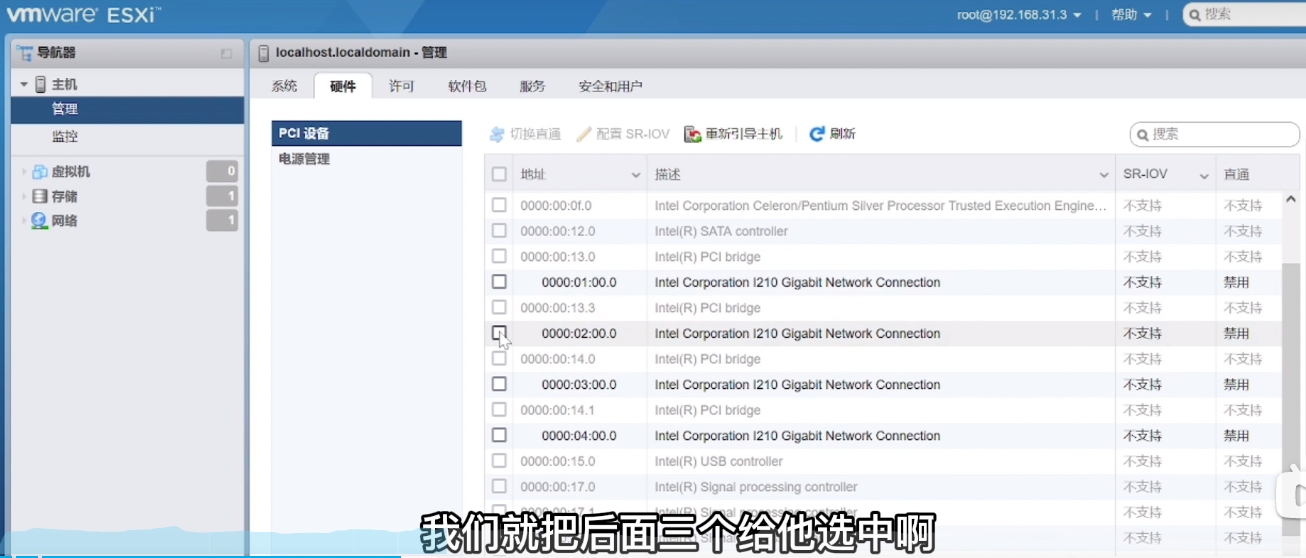The width and height of the screenshot is (1306, 558).
Task: Select 管理 under the host
Action: (127, 110)
